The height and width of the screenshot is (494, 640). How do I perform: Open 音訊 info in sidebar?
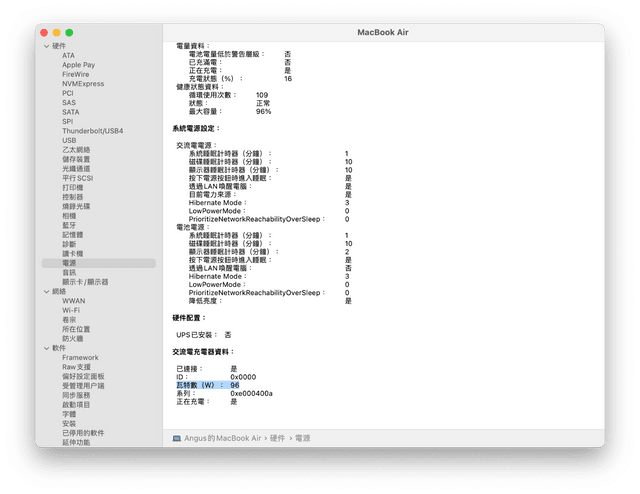coord(69,272)
